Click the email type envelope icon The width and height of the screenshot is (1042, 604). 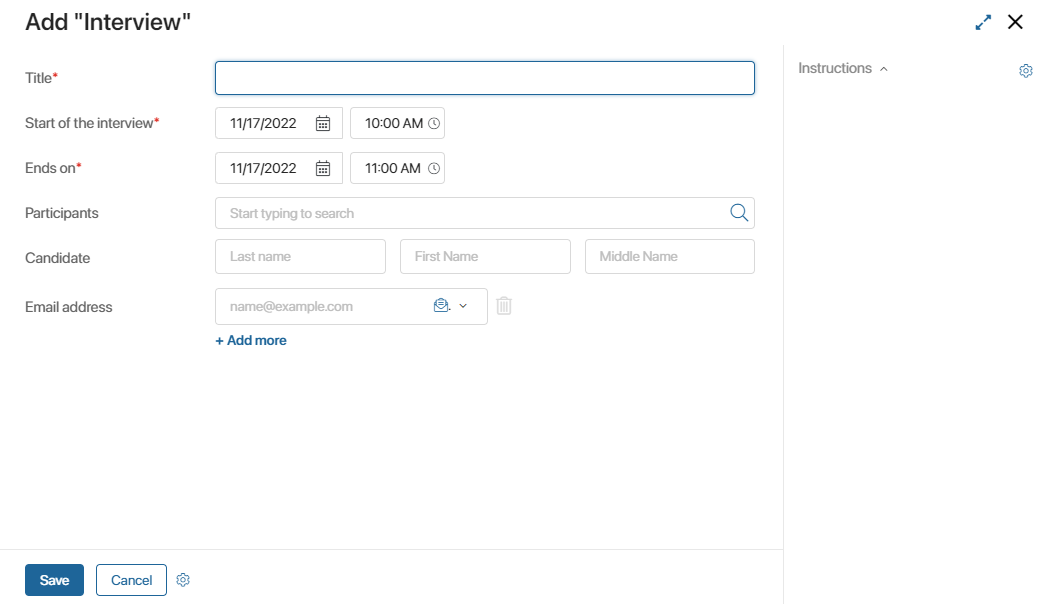tap(441, 306)
